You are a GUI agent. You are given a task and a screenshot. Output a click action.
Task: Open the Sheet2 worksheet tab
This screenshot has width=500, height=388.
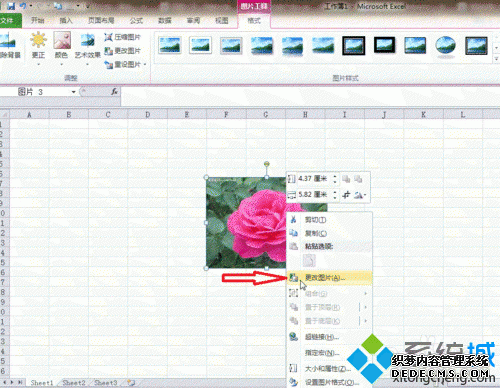74,383
